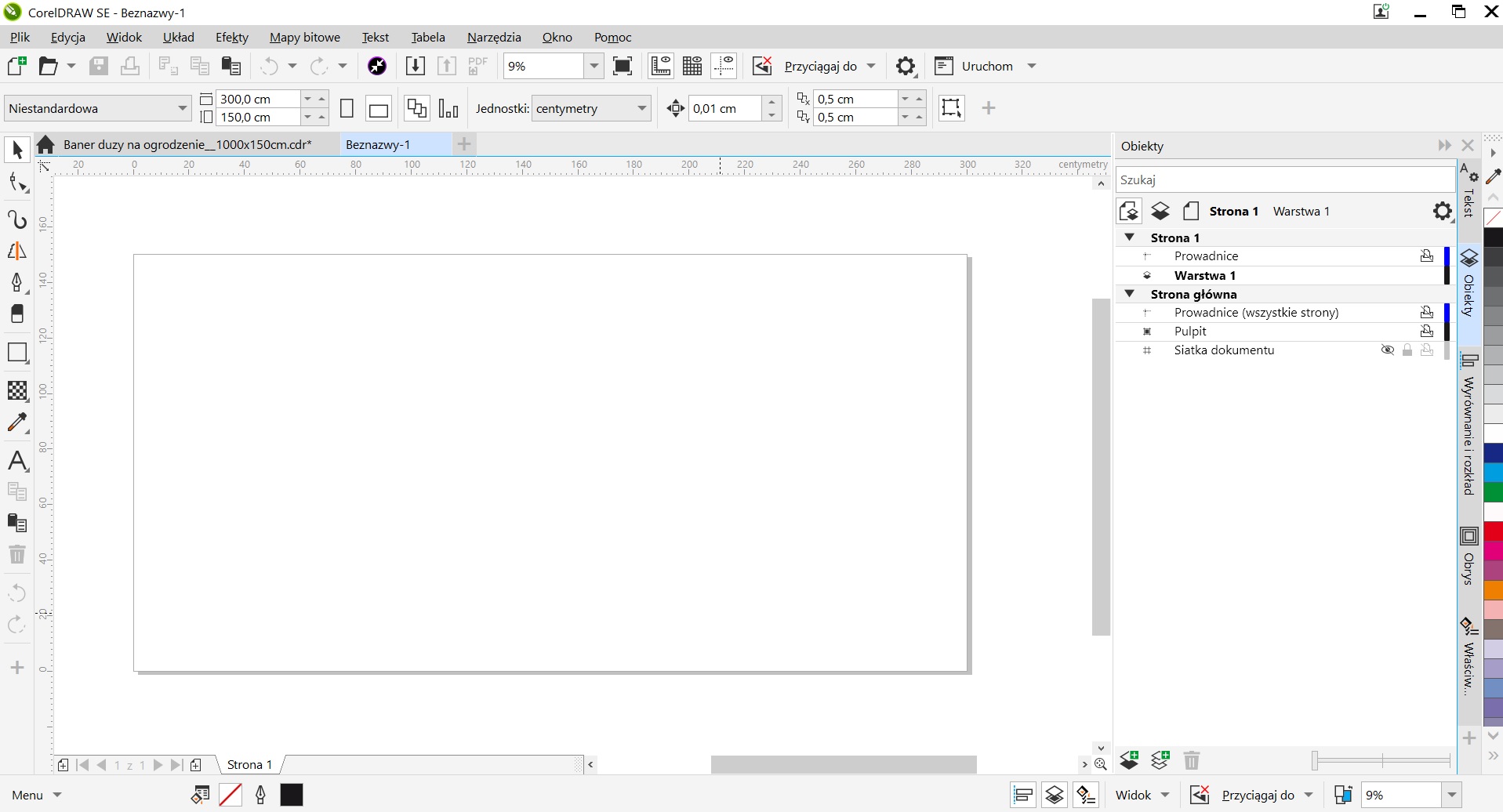Select the Rectangle tool
This screenshot has height=812, width=1503.
click(x=17, y=353)
